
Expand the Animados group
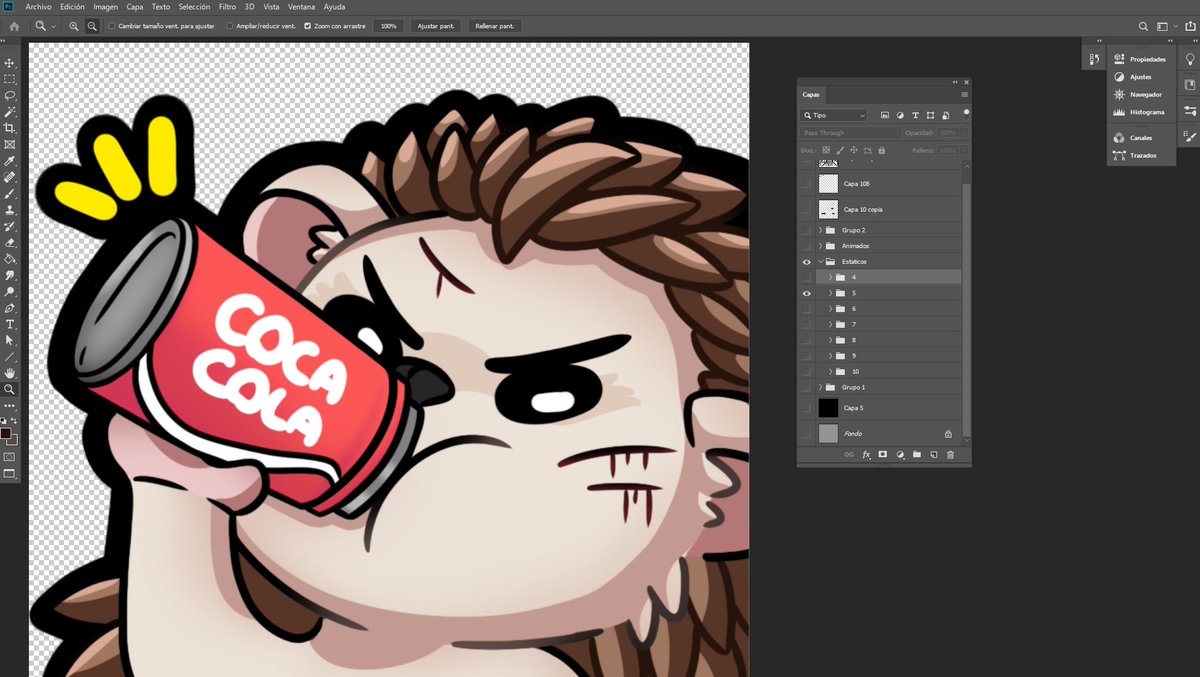tap(821, 246)
